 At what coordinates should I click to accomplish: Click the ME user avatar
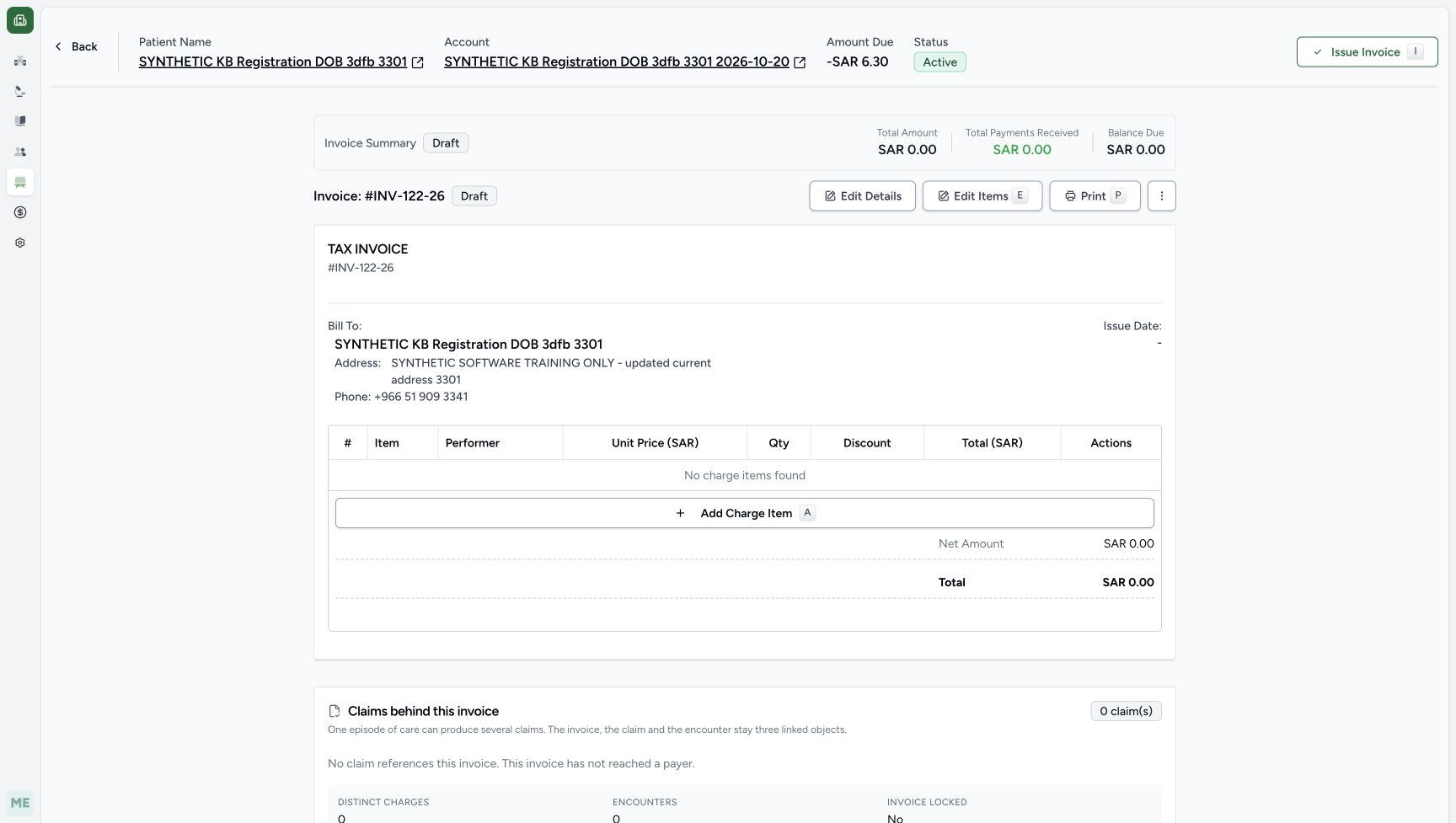(x=20, y=803)
